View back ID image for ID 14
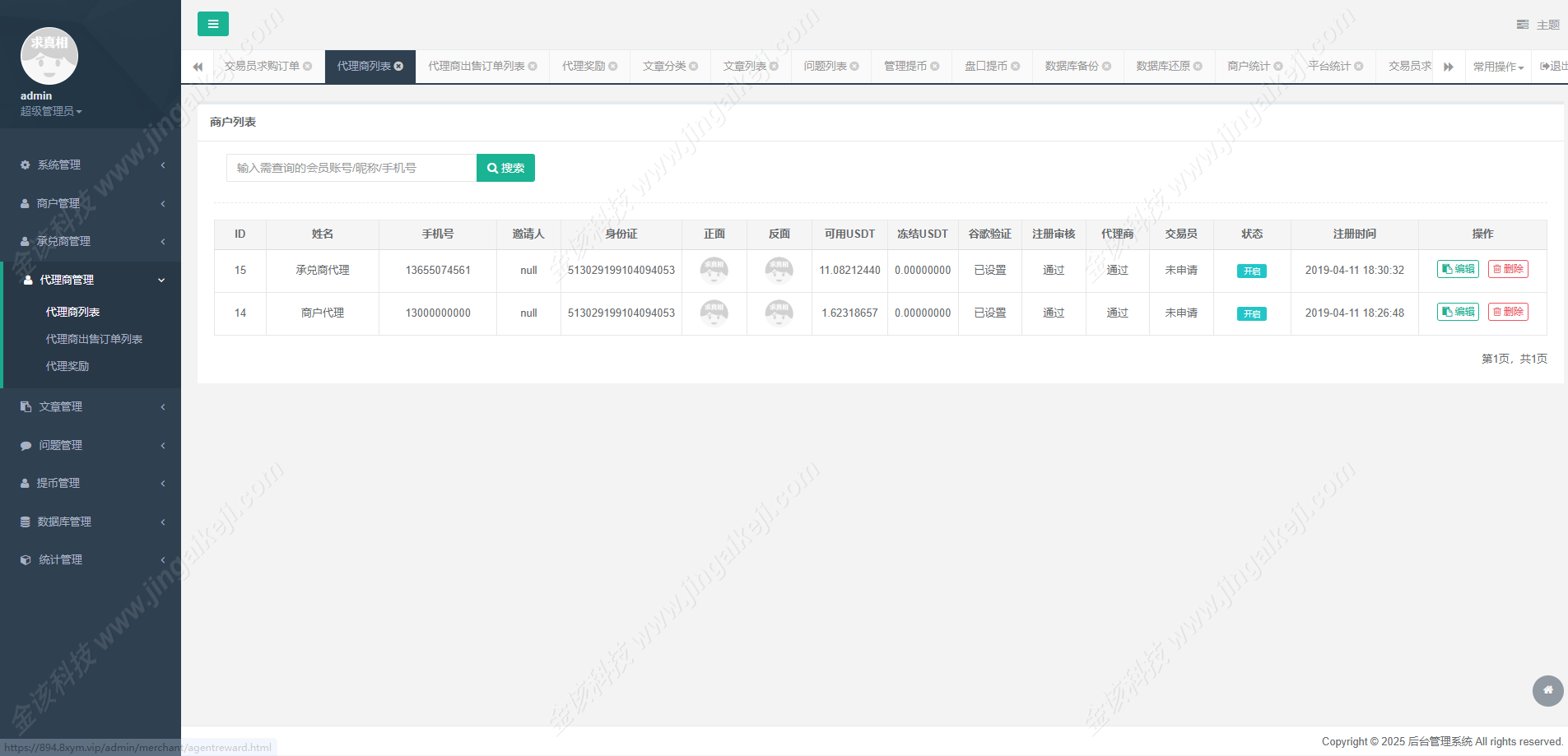 point(779,313)
